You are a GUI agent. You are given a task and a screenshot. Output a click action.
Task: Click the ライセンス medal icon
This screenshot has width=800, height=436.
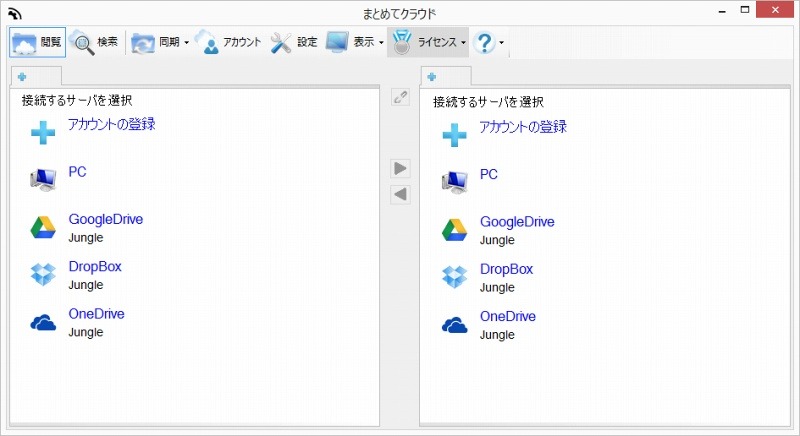(402, 42)
